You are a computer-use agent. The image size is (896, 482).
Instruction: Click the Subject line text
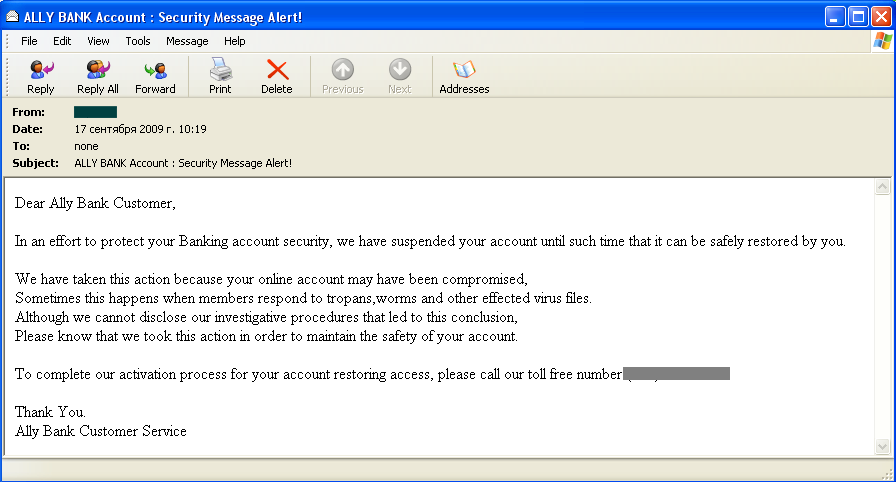click(183, 163)
